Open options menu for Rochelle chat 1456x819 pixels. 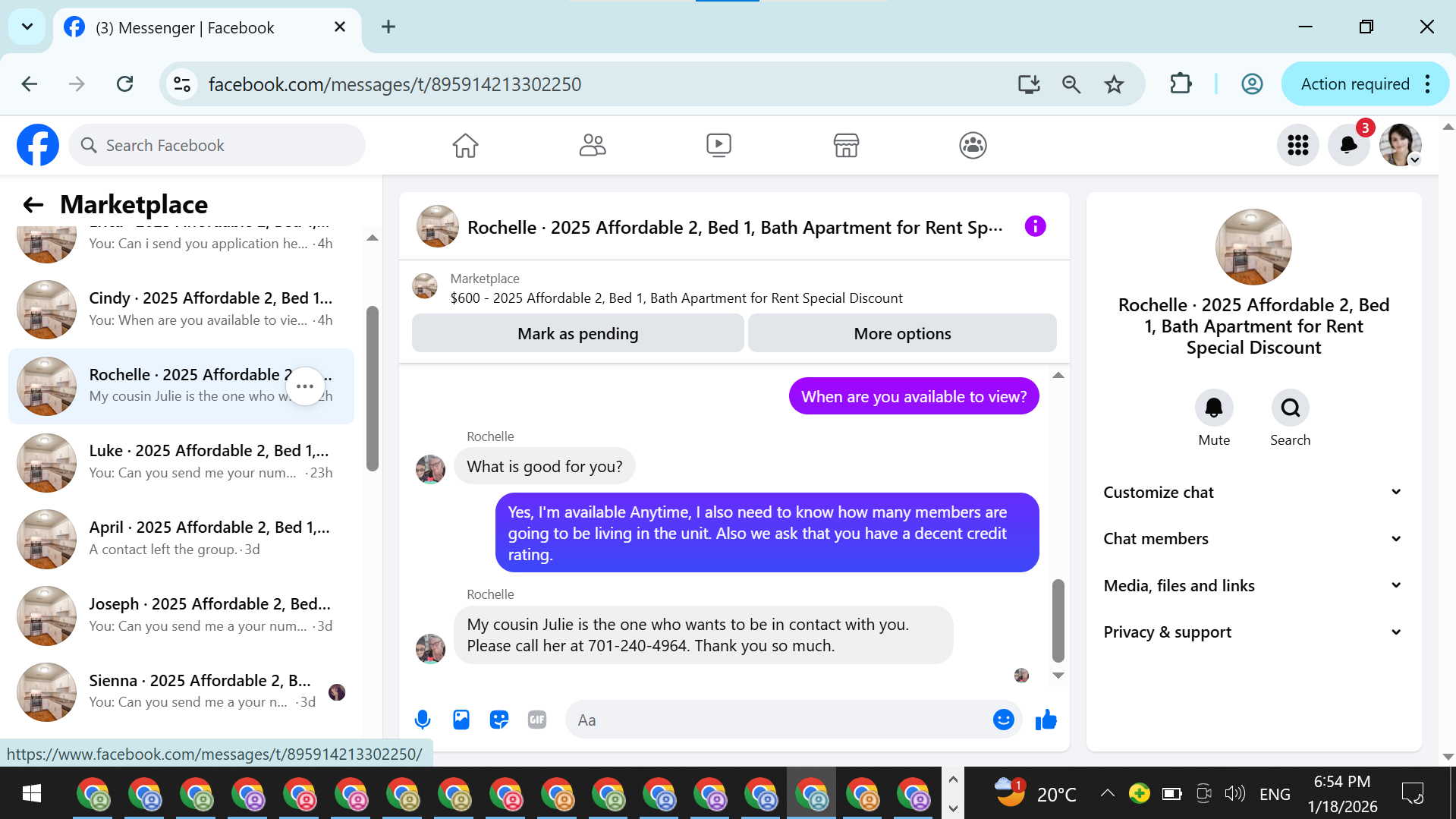coord(305,386)
